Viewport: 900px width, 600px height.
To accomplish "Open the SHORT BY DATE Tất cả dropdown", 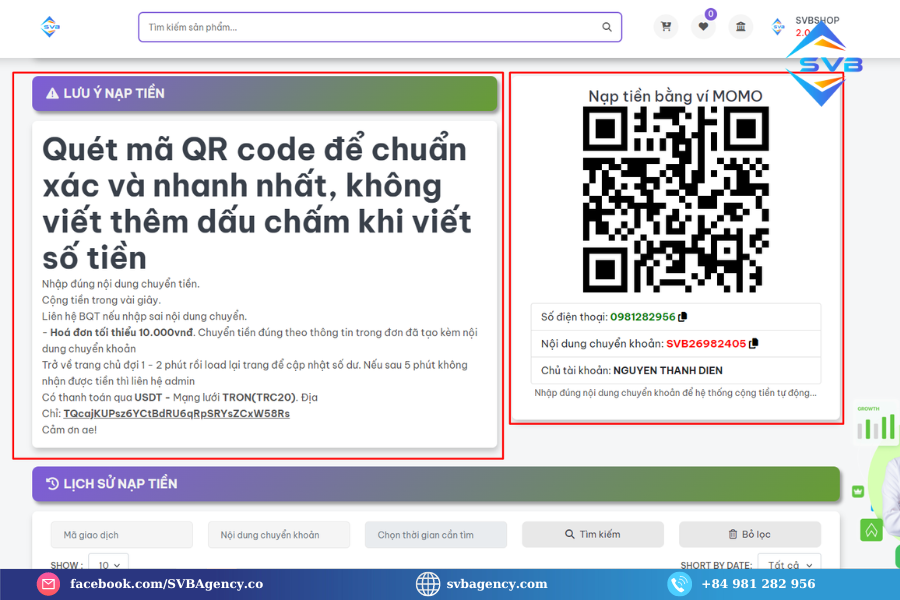I will (x=790, y=564).
